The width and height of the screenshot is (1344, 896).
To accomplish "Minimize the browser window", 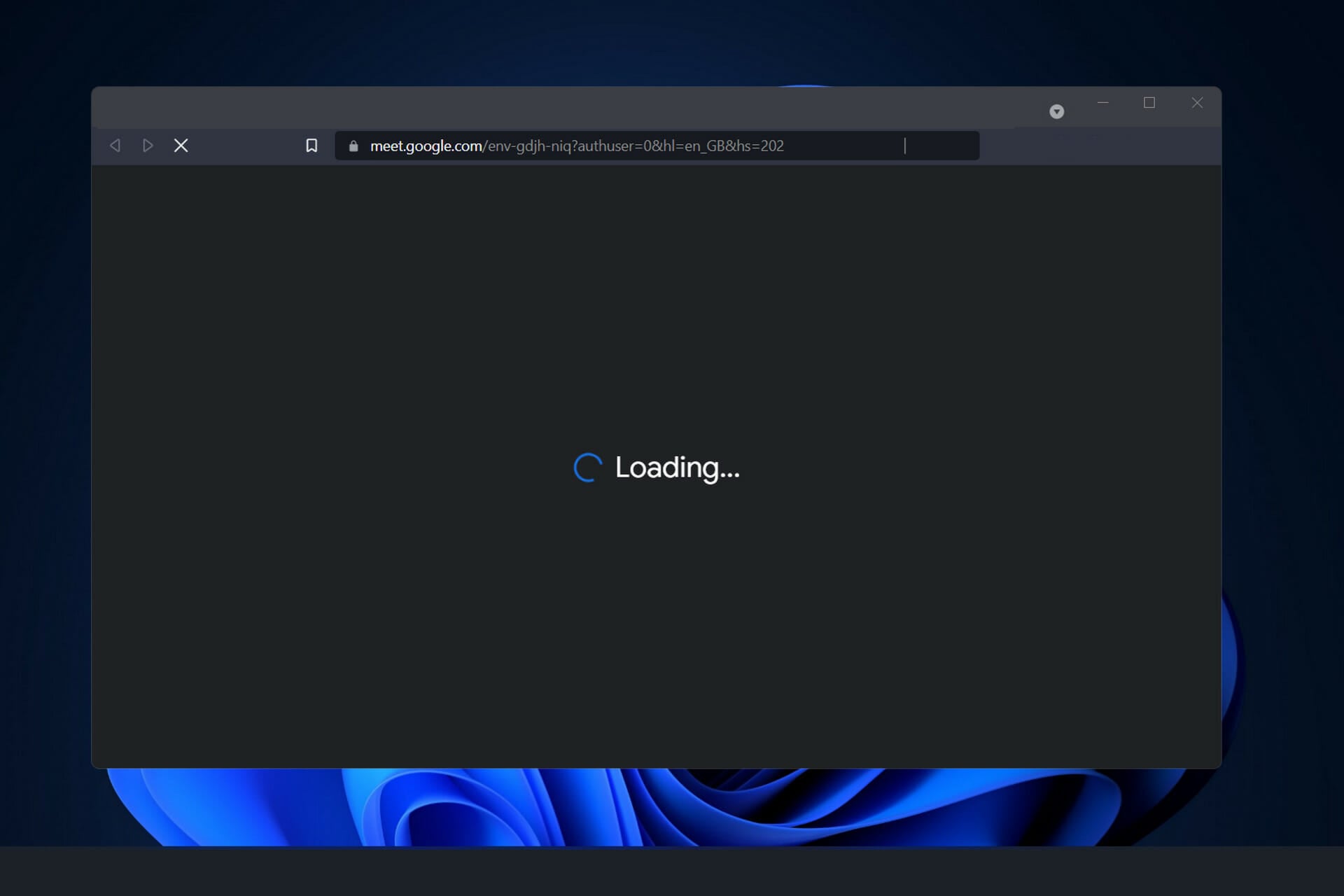I will [1102, 103].
